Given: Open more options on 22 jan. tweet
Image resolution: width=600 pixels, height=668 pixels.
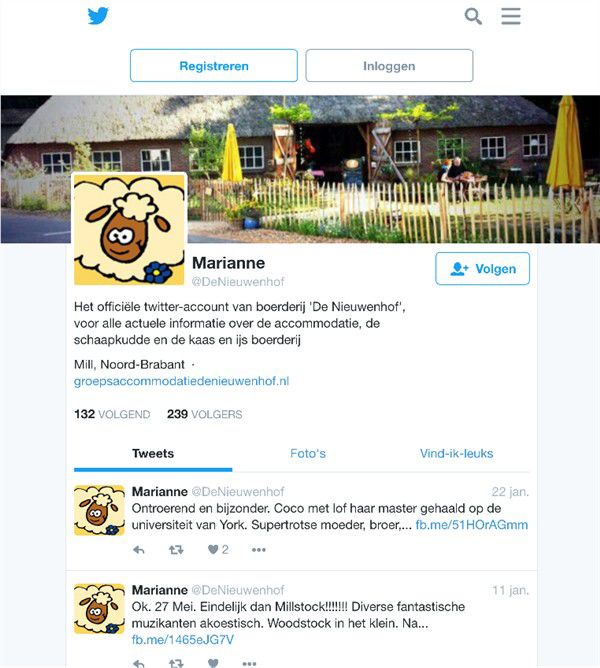Looking at the screenshot, I should click(x=259, y=550).
